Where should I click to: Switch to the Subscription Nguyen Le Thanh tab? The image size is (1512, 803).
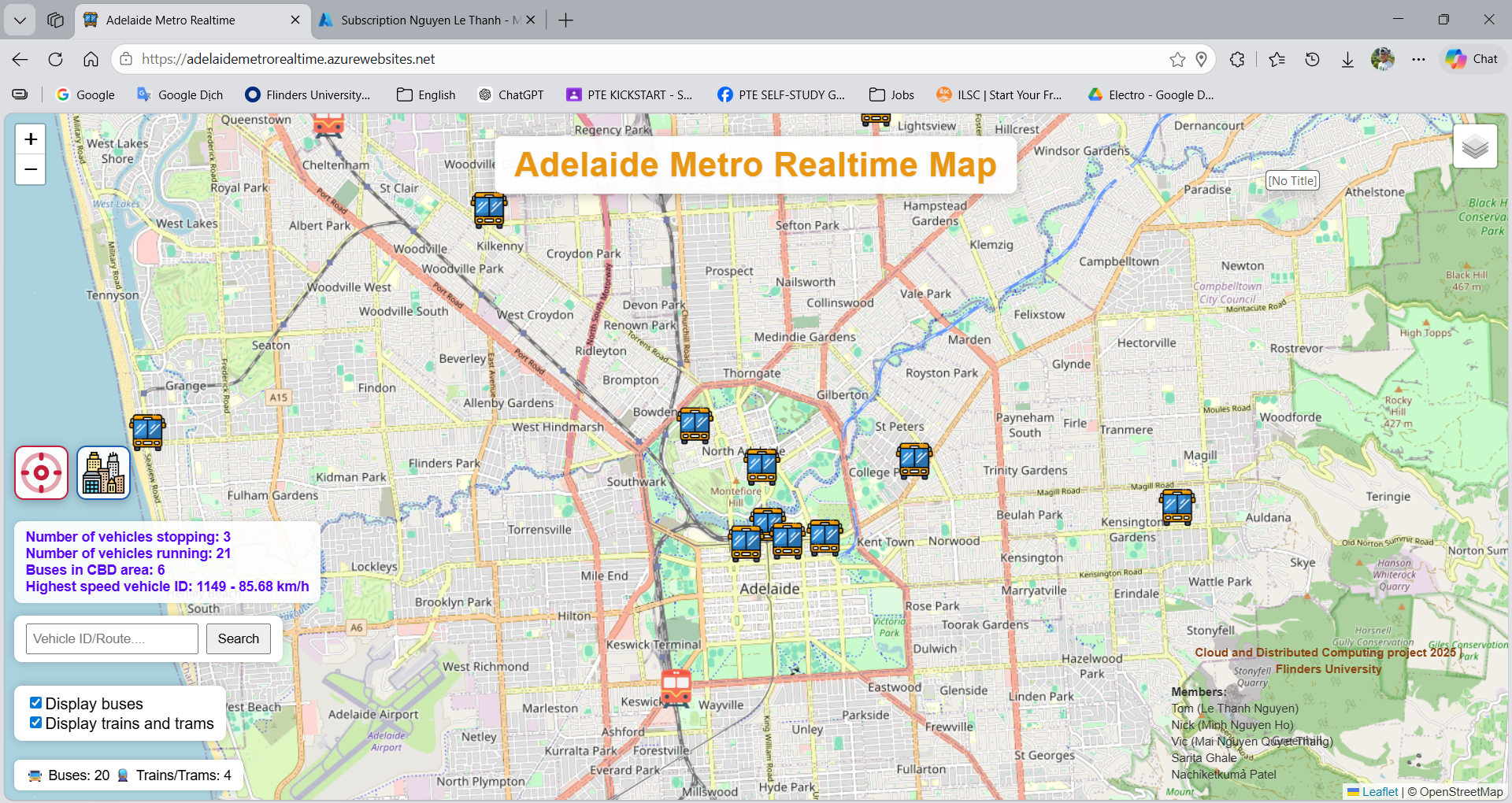tap(425, 20)
